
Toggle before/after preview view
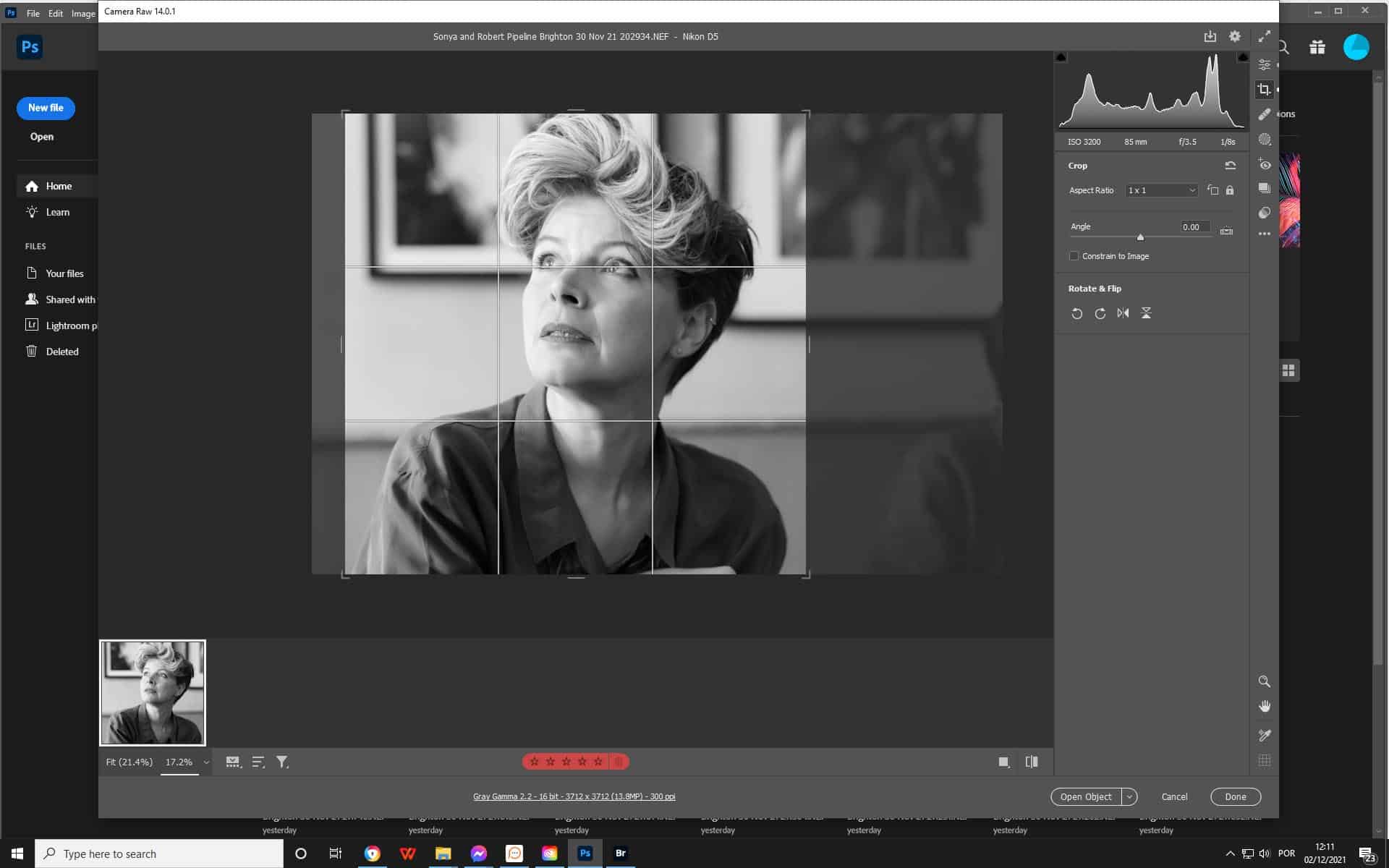(x=1032, y=762)
